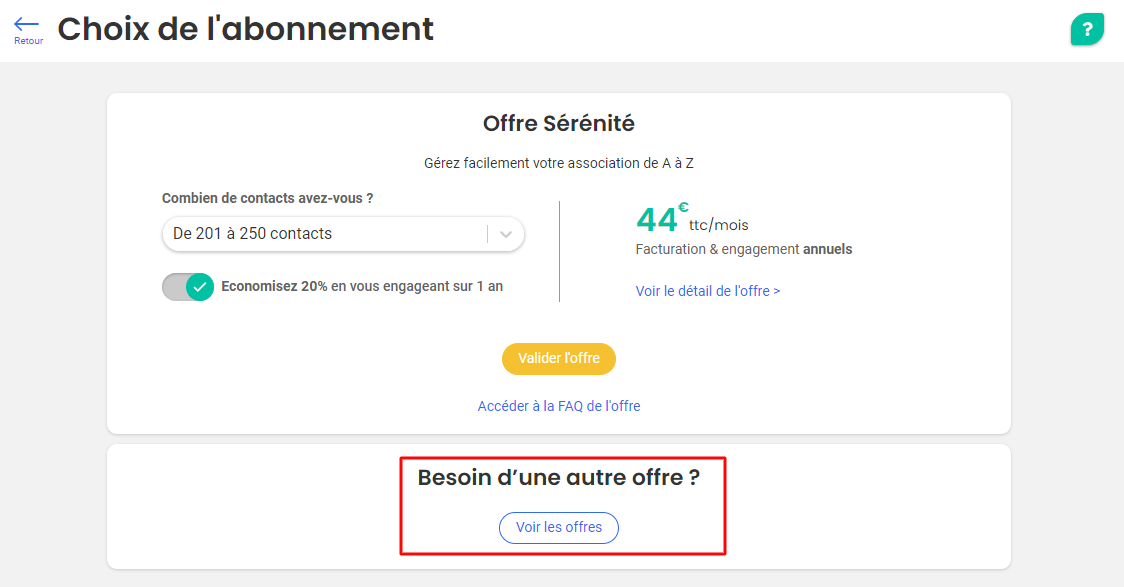Screen dimensions: 1124x587
Task: Click the back arrow icon
Action: click(27, 24)
